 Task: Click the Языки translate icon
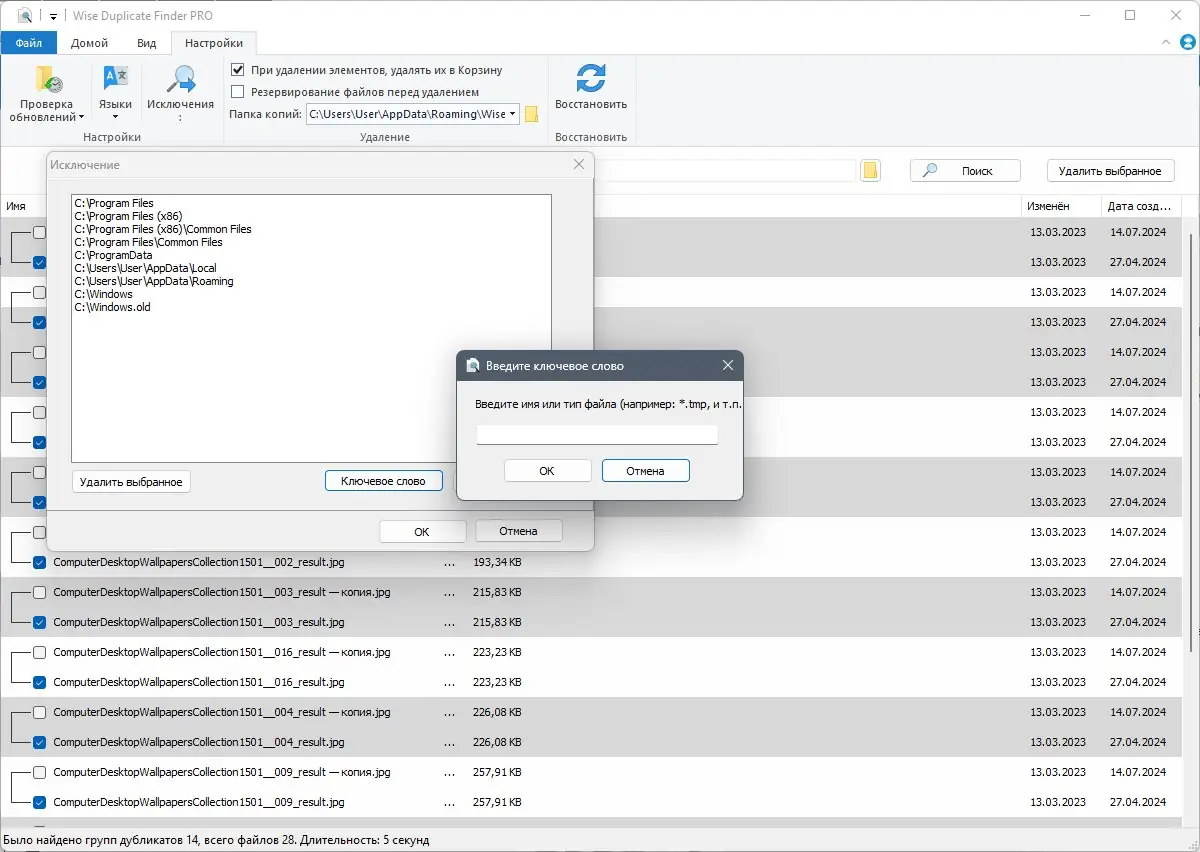click(116, 79)
